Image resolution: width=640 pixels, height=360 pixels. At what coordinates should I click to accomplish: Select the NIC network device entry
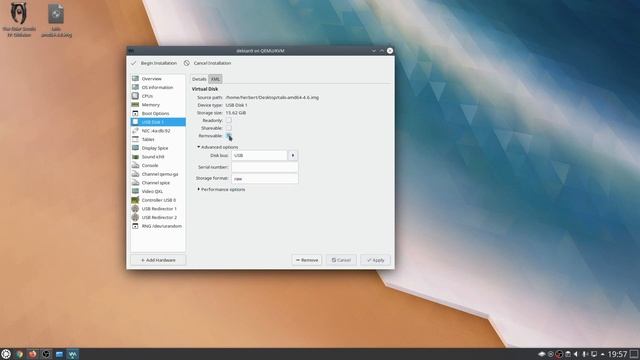[x=158, y=131]
